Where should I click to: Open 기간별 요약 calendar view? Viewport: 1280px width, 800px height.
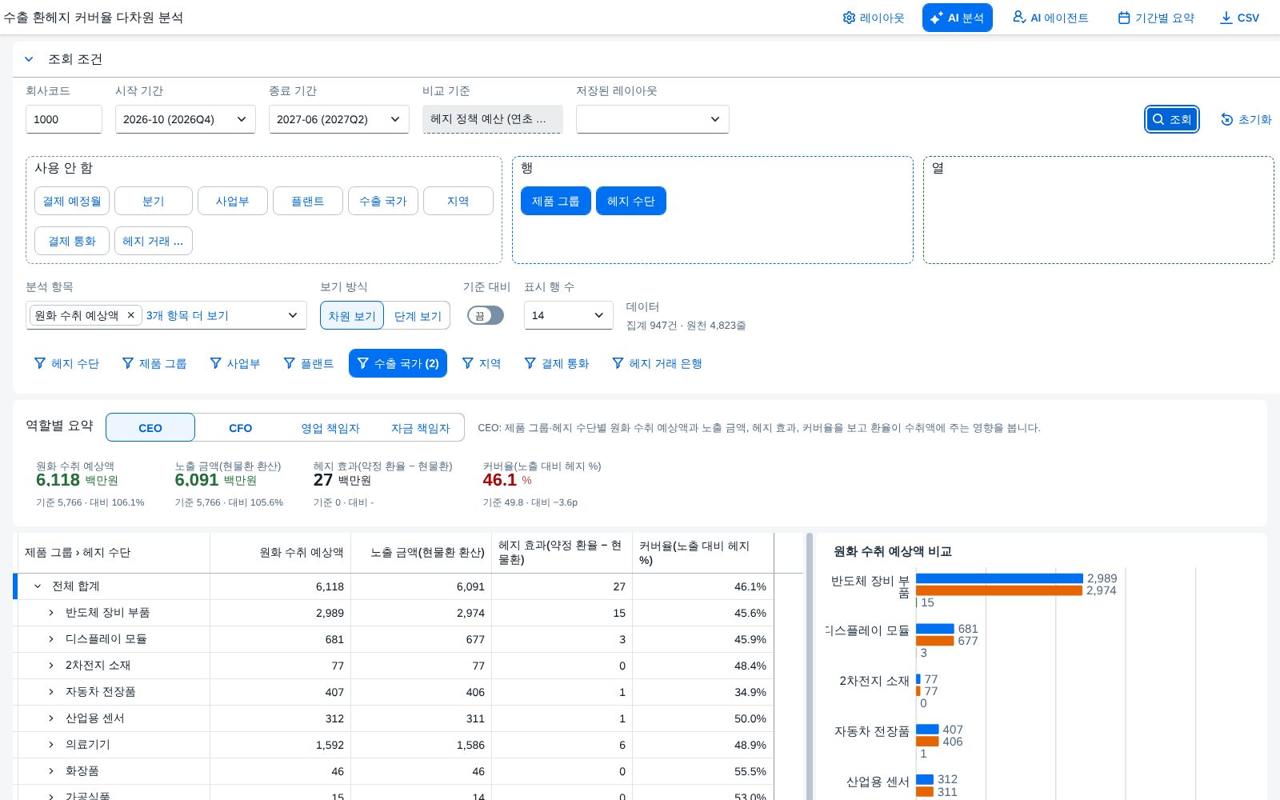[1156, 18]
